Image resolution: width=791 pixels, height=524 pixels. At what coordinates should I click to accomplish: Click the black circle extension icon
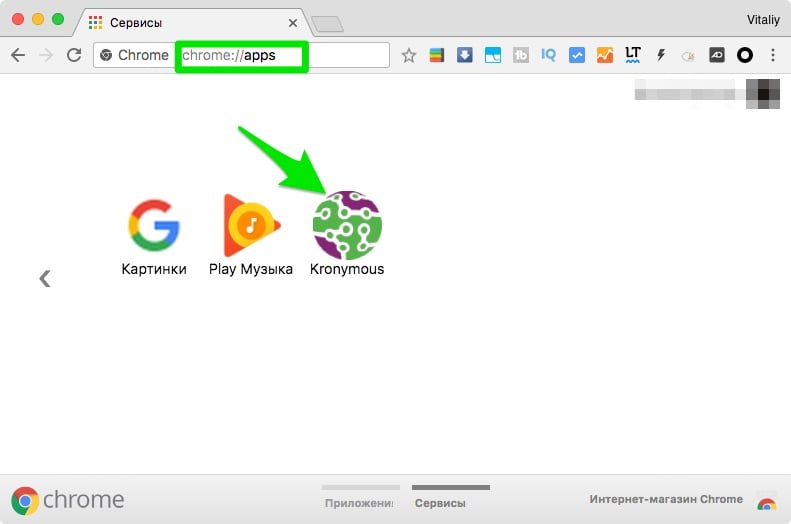click(744, 56)
